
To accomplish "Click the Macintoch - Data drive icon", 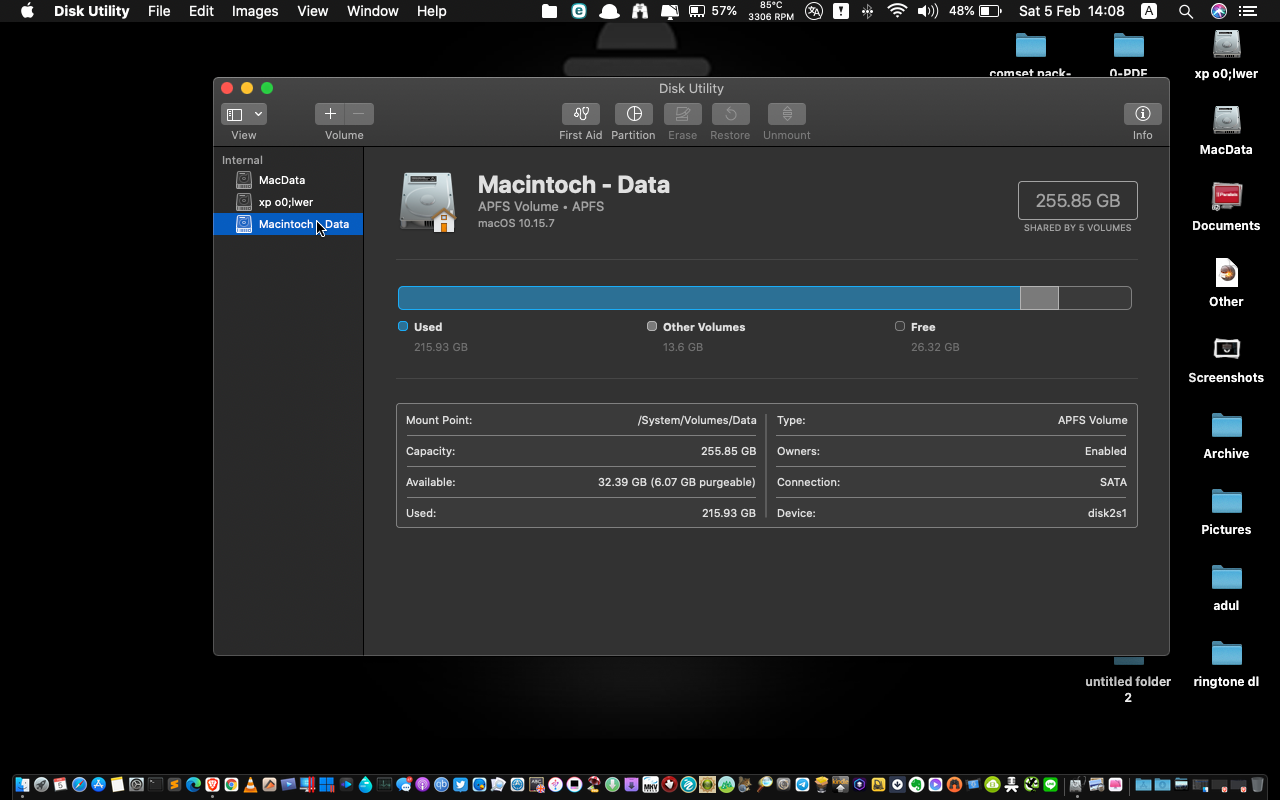I will 428,201.
